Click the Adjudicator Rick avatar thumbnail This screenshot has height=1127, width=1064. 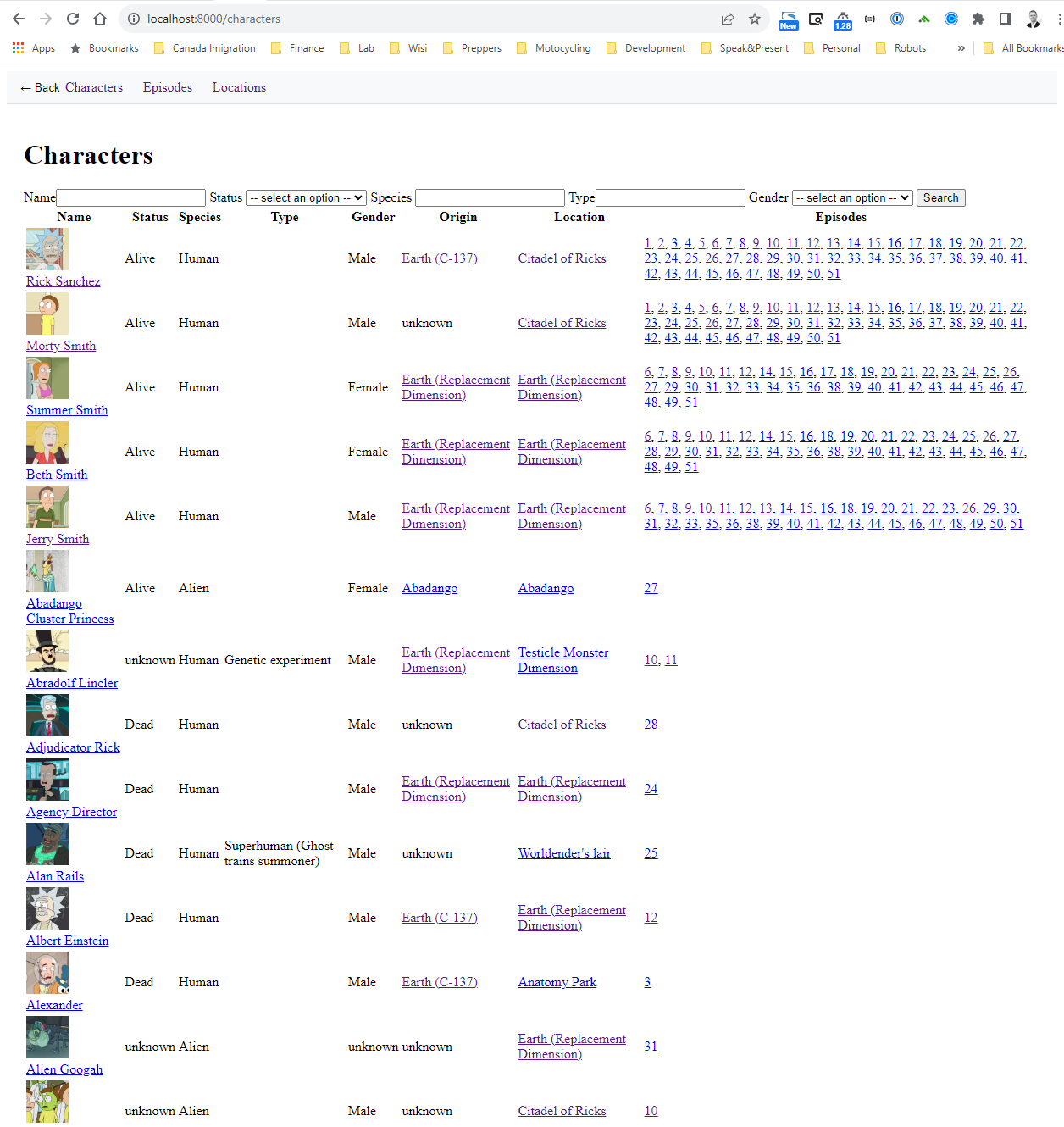[x=47, y=715]
